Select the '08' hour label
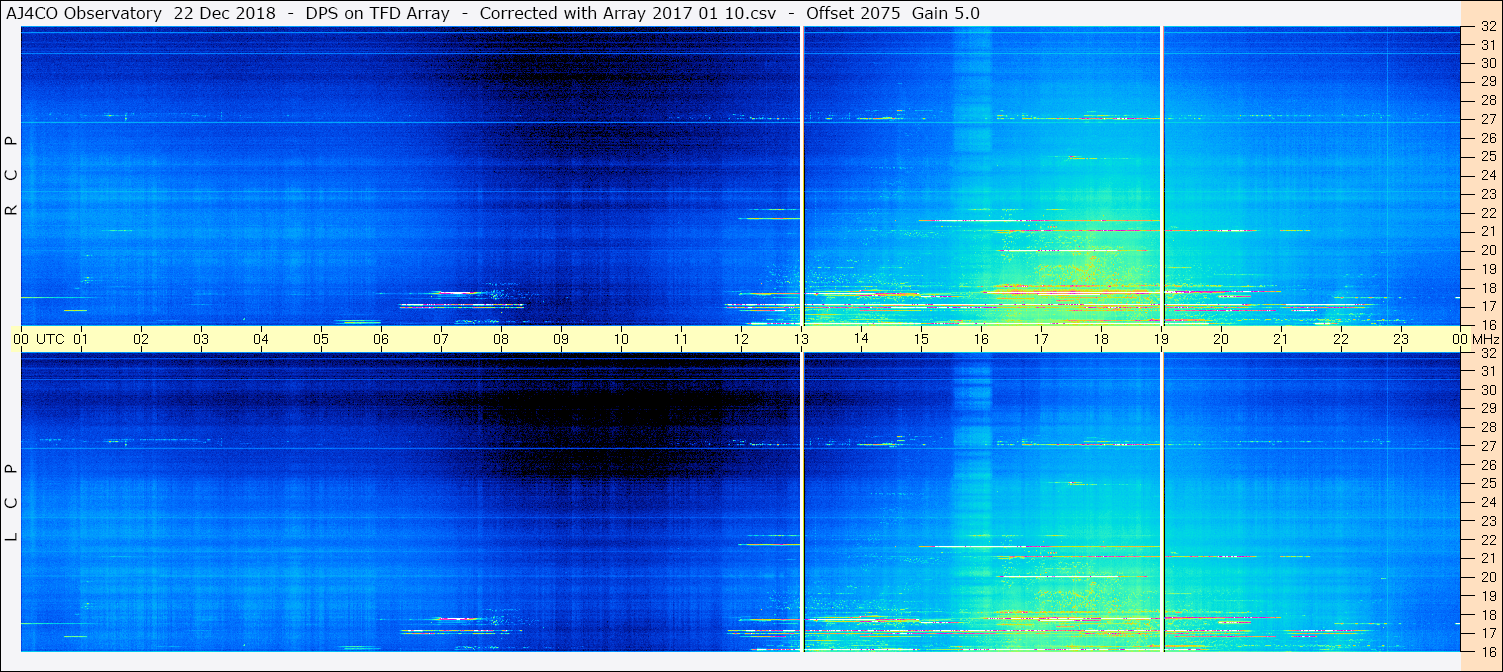 point(501,339)
